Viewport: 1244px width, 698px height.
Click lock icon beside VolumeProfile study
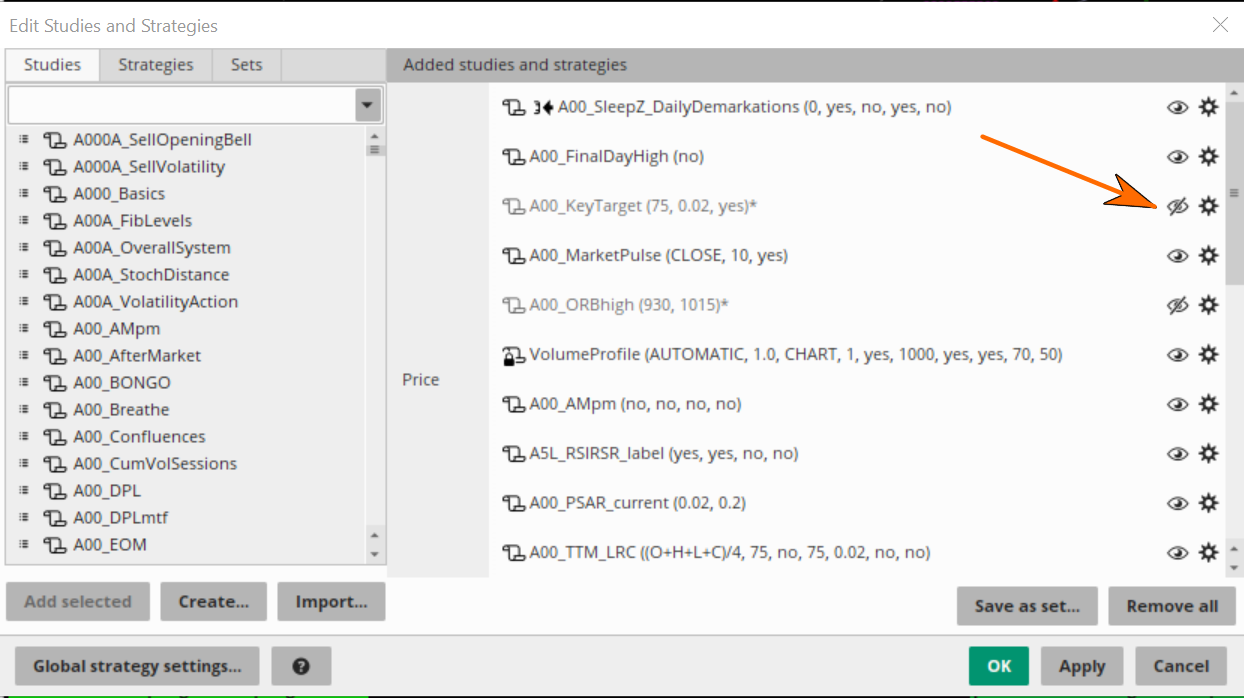click(x=513, y=354)
